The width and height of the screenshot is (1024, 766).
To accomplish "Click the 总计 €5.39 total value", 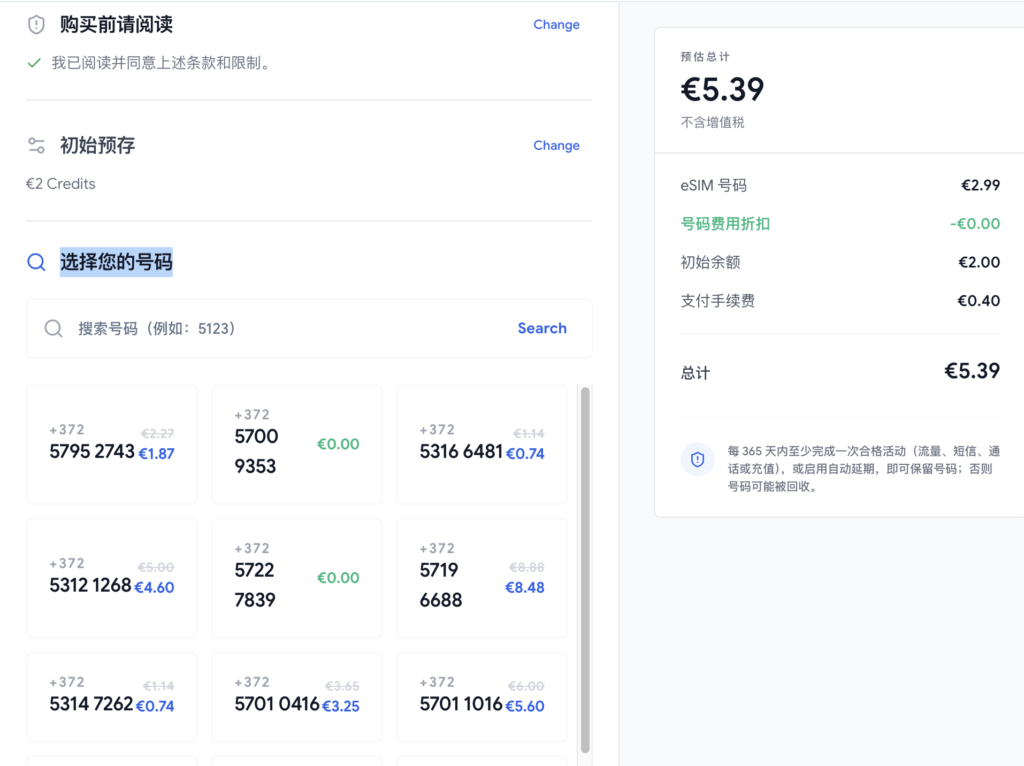I will (x=972, y=371).
